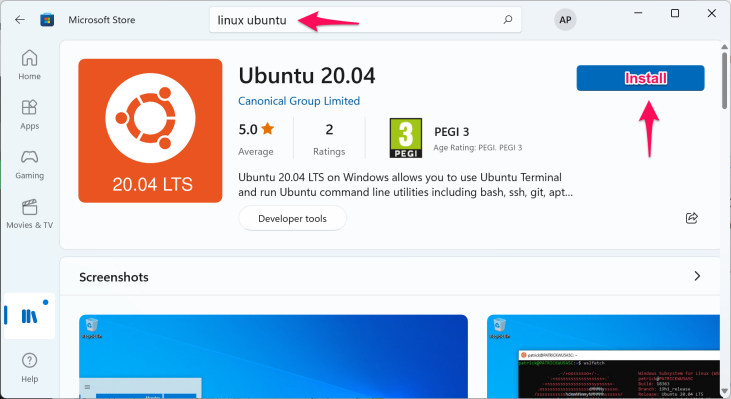The width and height of the screenshot is (731, 399).
Task: Install Ubuntu 20.04
Action: coord(640,78)
